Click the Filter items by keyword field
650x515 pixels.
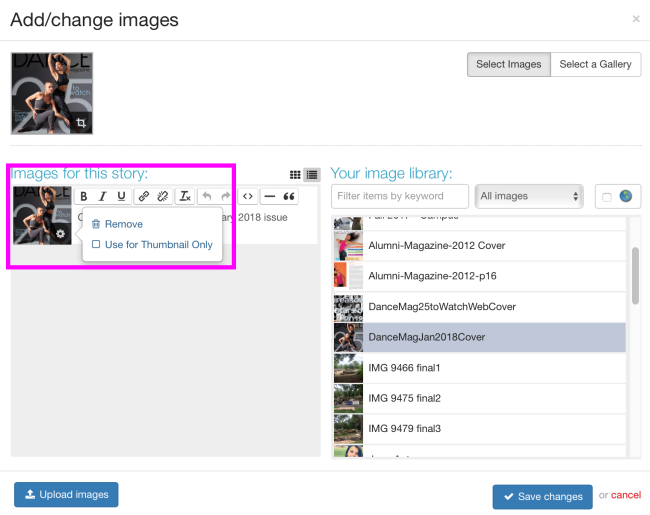click(x=400, y=196)
